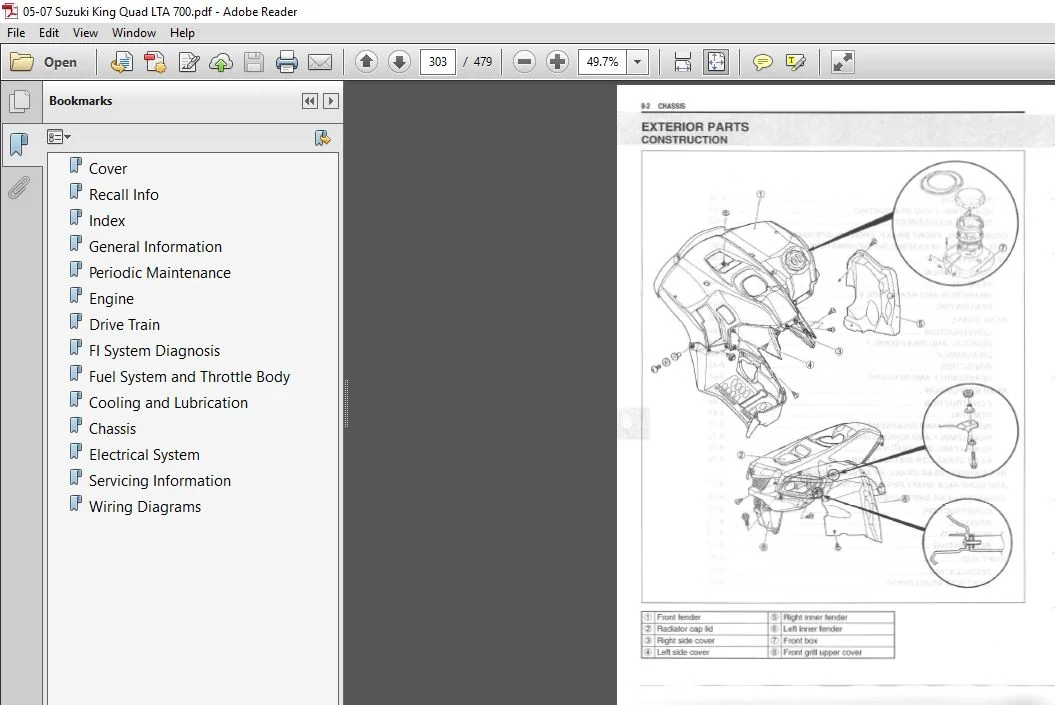Go to Cooling and Lubrication bookmark

168,403
